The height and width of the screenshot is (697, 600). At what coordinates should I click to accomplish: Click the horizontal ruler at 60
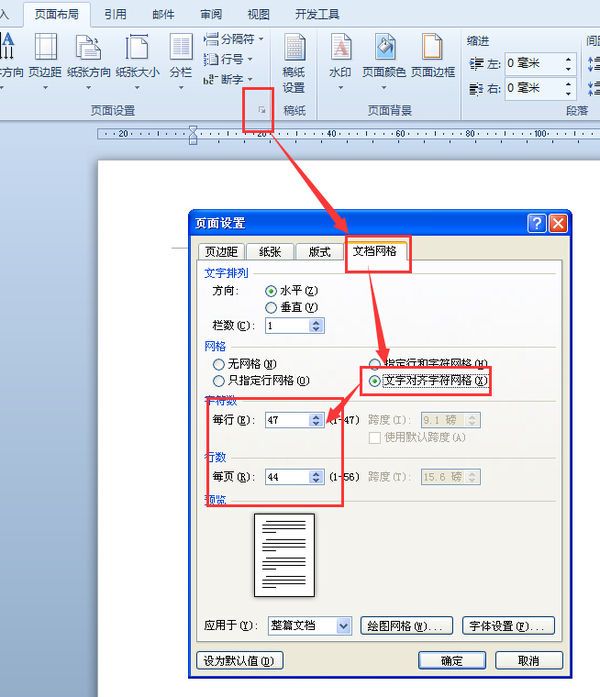(400, 133)
